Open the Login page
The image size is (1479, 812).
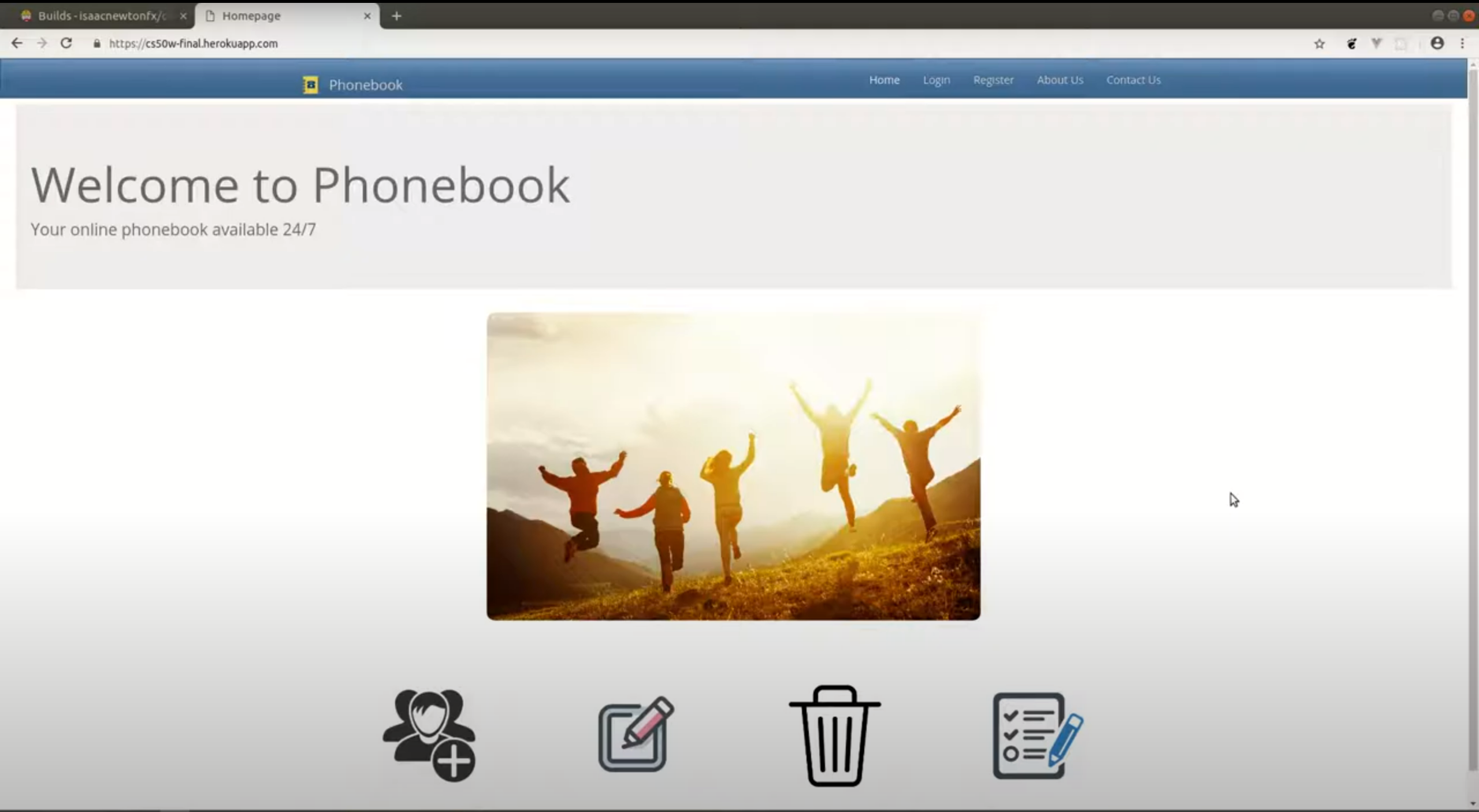(936, 80)
